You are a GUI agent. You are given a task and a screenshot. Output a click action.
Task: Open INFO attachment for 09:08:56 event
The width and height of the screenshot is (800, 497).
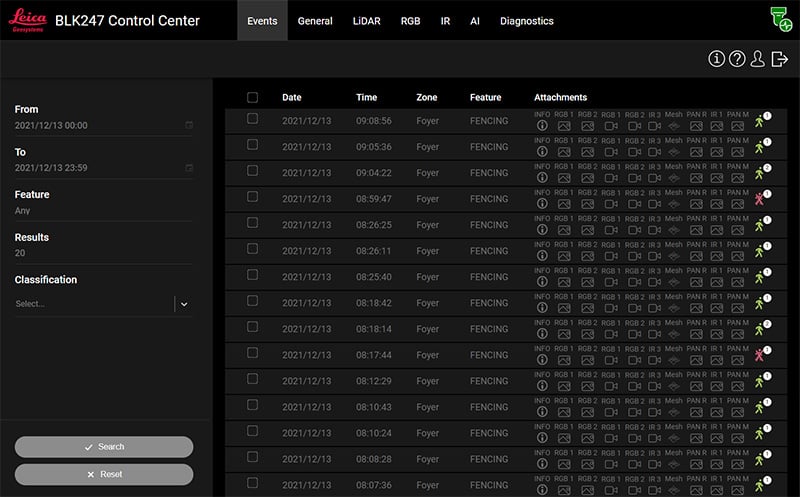click(x=542, y=125)
